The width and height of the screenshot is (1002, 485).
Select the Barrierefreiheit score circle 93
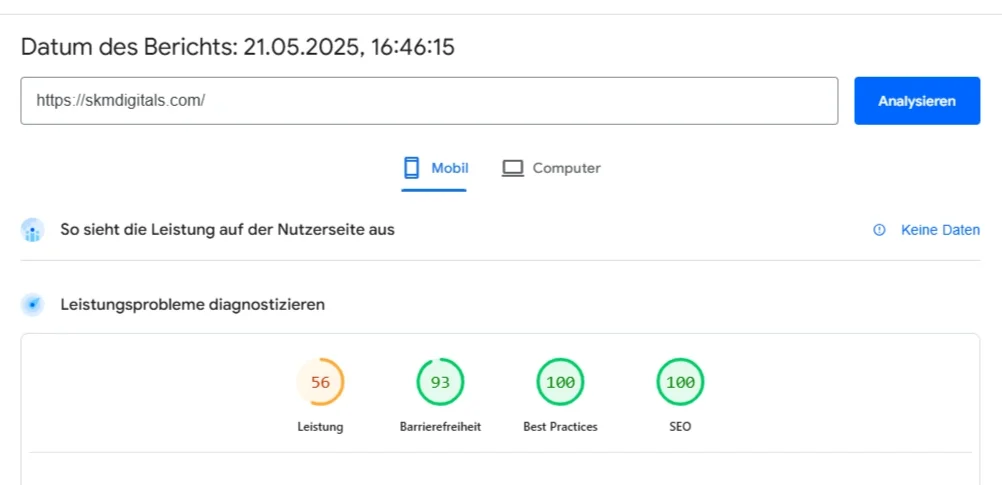(440, 382)
